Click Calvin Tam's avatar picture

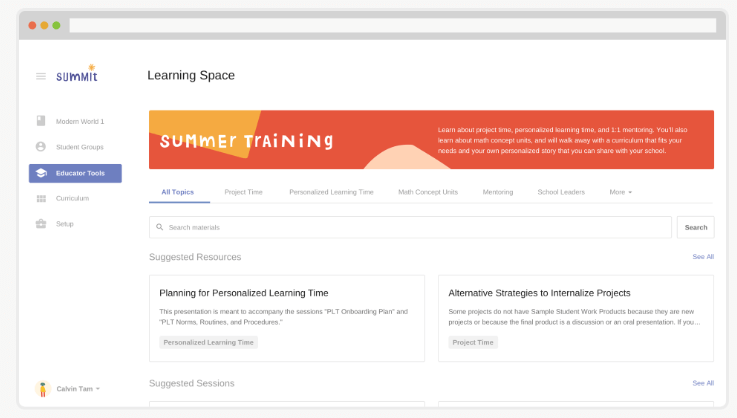[43, 389]
